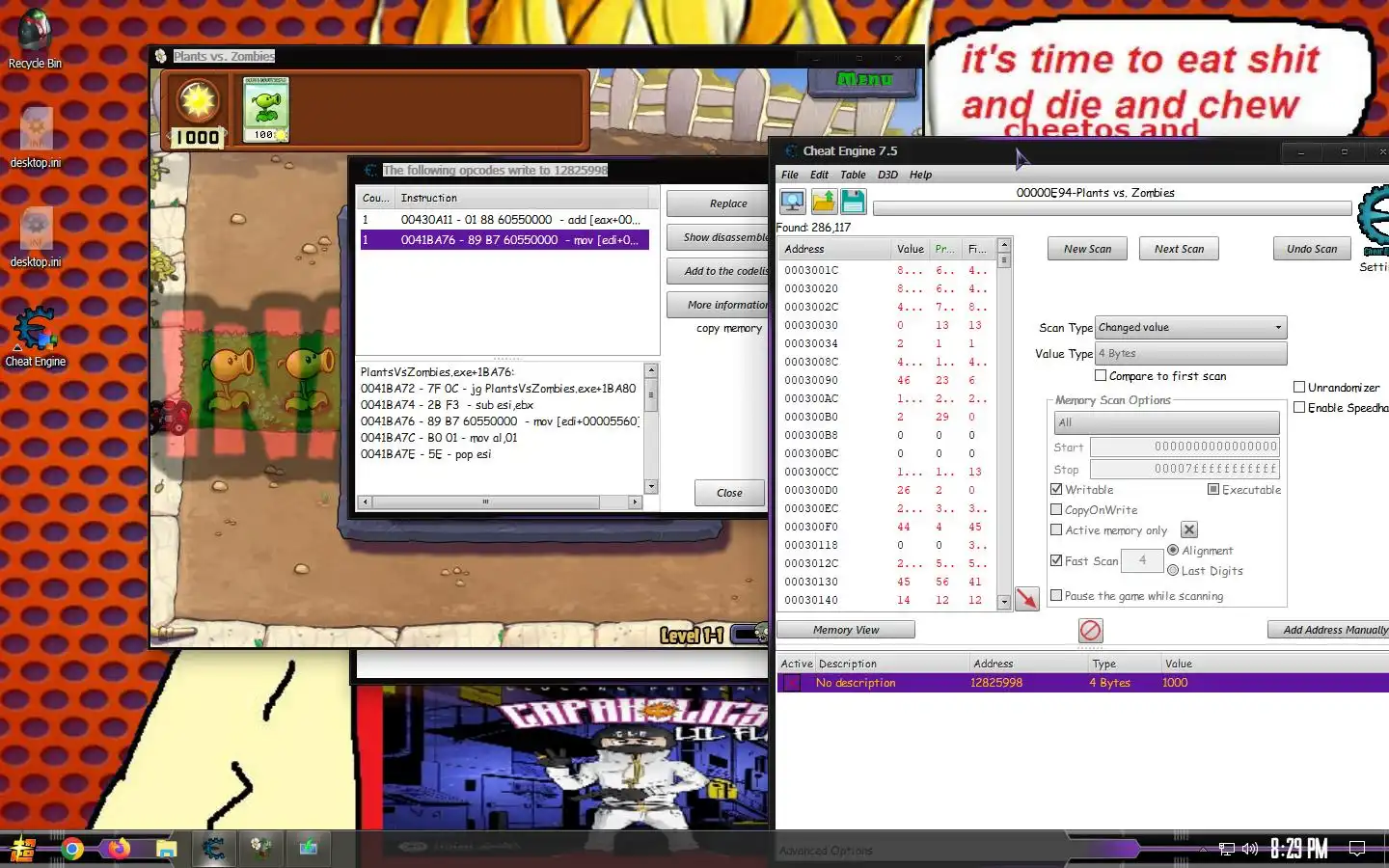Viewport: 1389px width, 868px height.
Task: Click the address list scroll-down arrow
Action: [x=1004, y=602]
